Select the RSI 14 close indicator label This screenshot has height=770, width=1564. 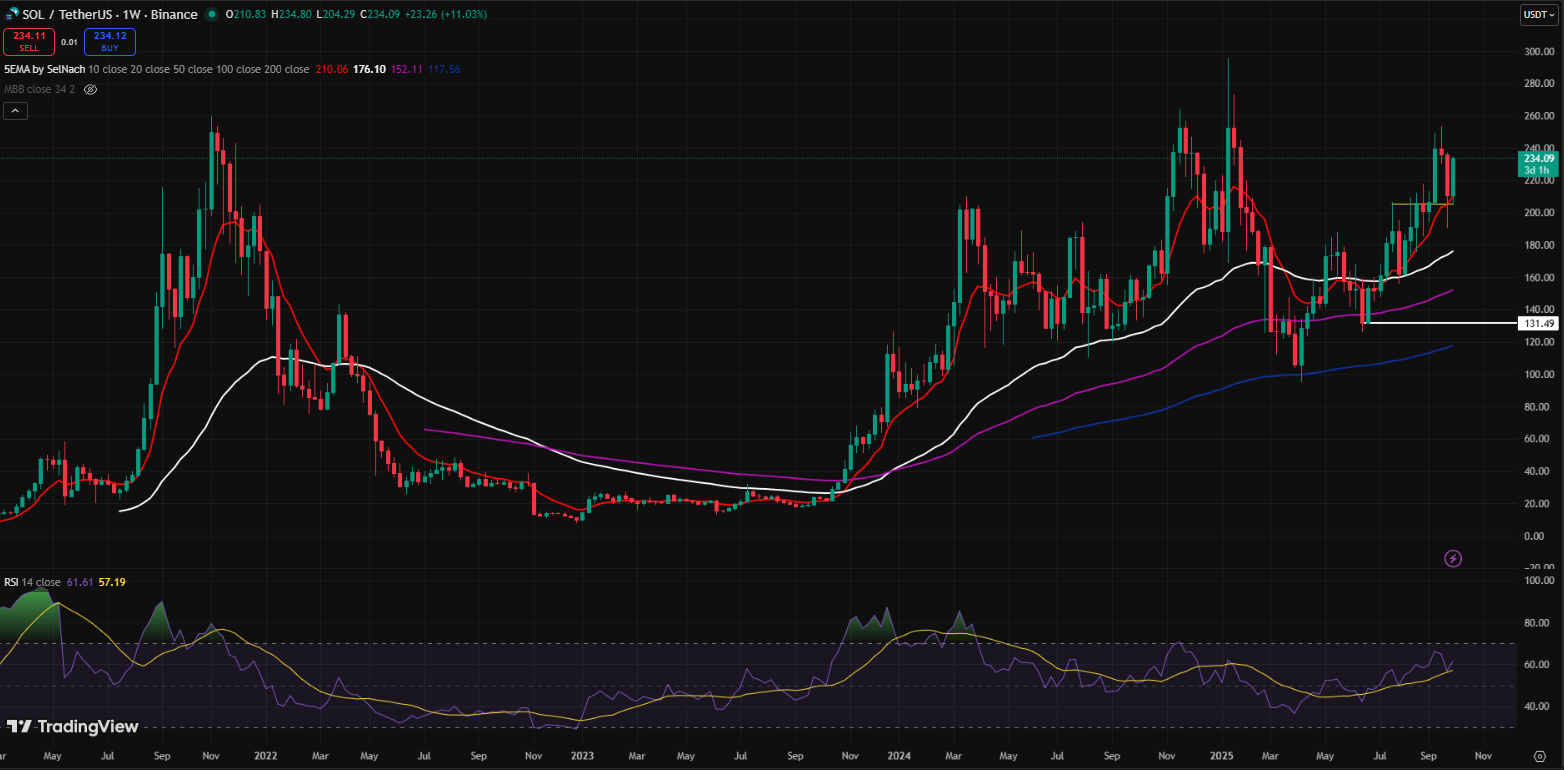click(x=32, y=582)
